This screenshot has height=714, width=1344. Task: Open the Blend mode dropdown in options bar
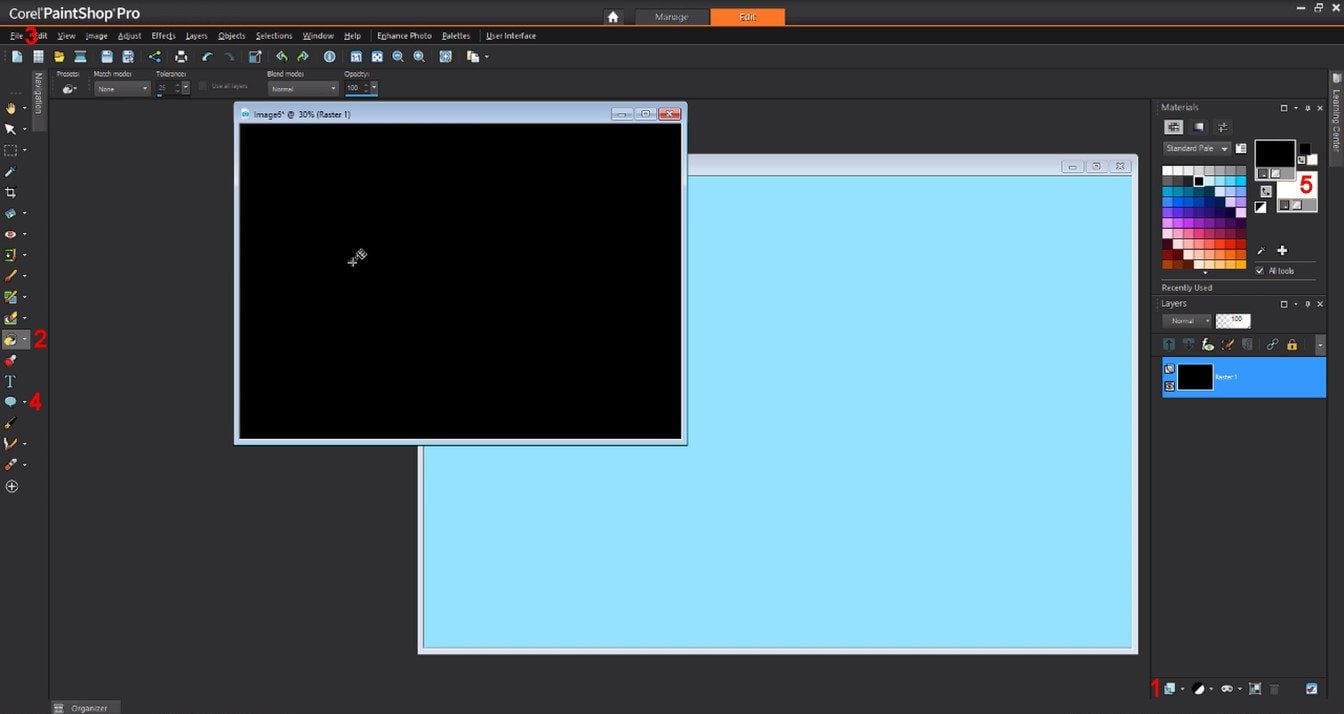pos(303,89)
